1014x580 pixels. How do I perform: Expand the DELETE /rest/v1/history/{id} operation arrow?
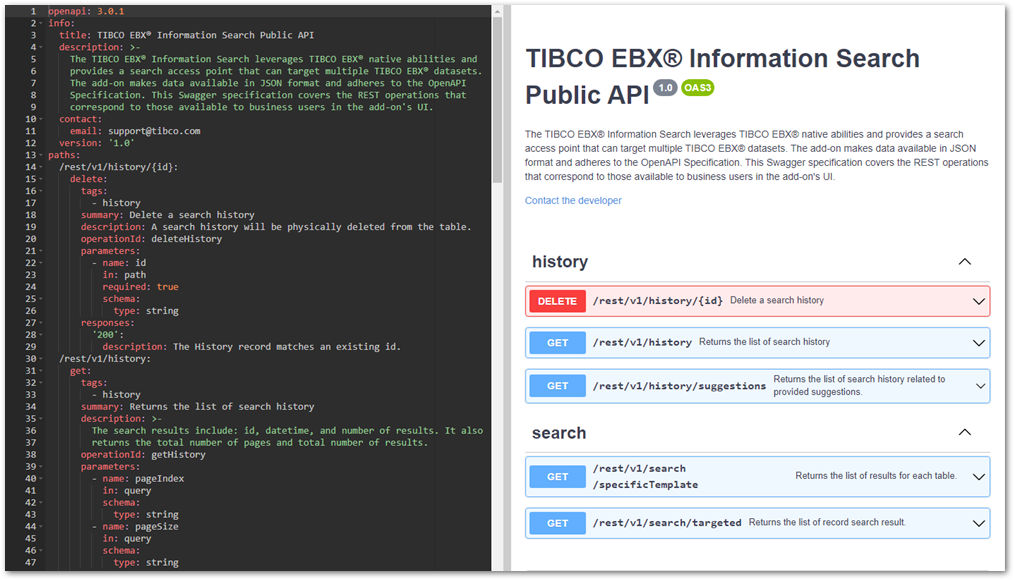coord(978,301)
